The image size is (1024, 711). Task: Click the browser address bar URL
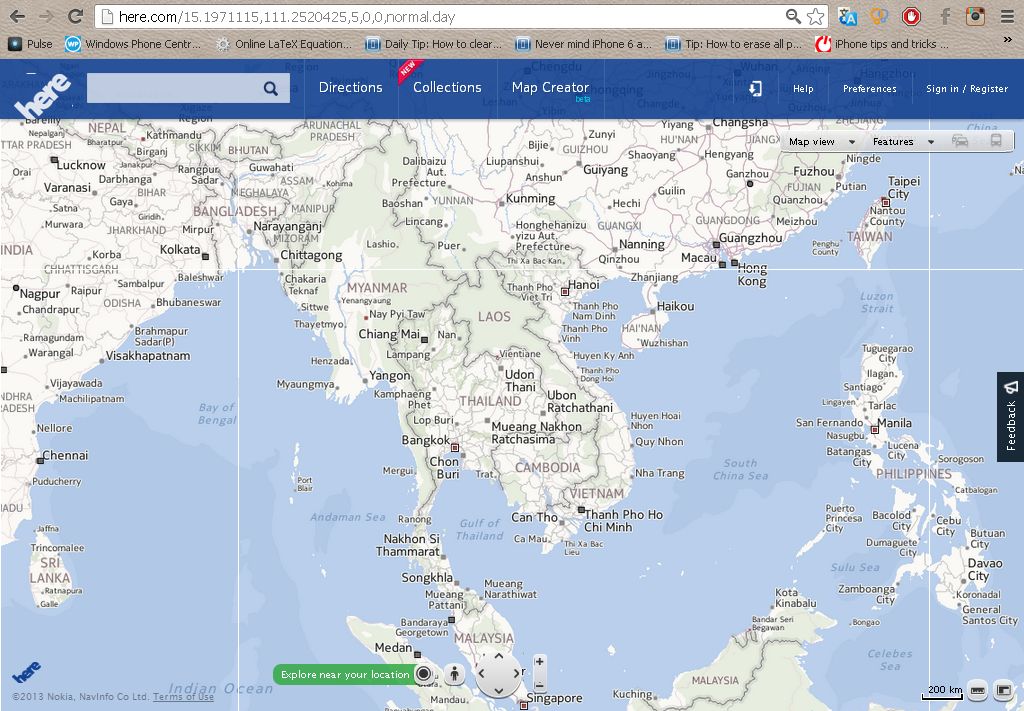pyautogui.click(x=287, y=17)
